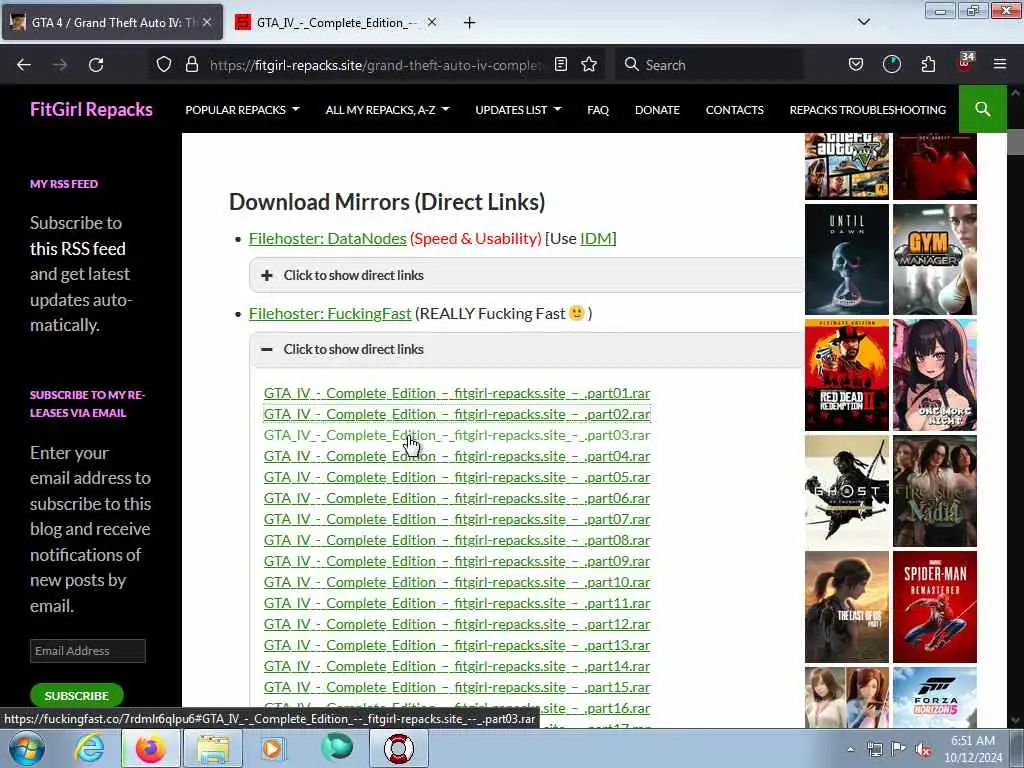
Task: Open the Gym Manager cover thumbnail
Action: 935,259
